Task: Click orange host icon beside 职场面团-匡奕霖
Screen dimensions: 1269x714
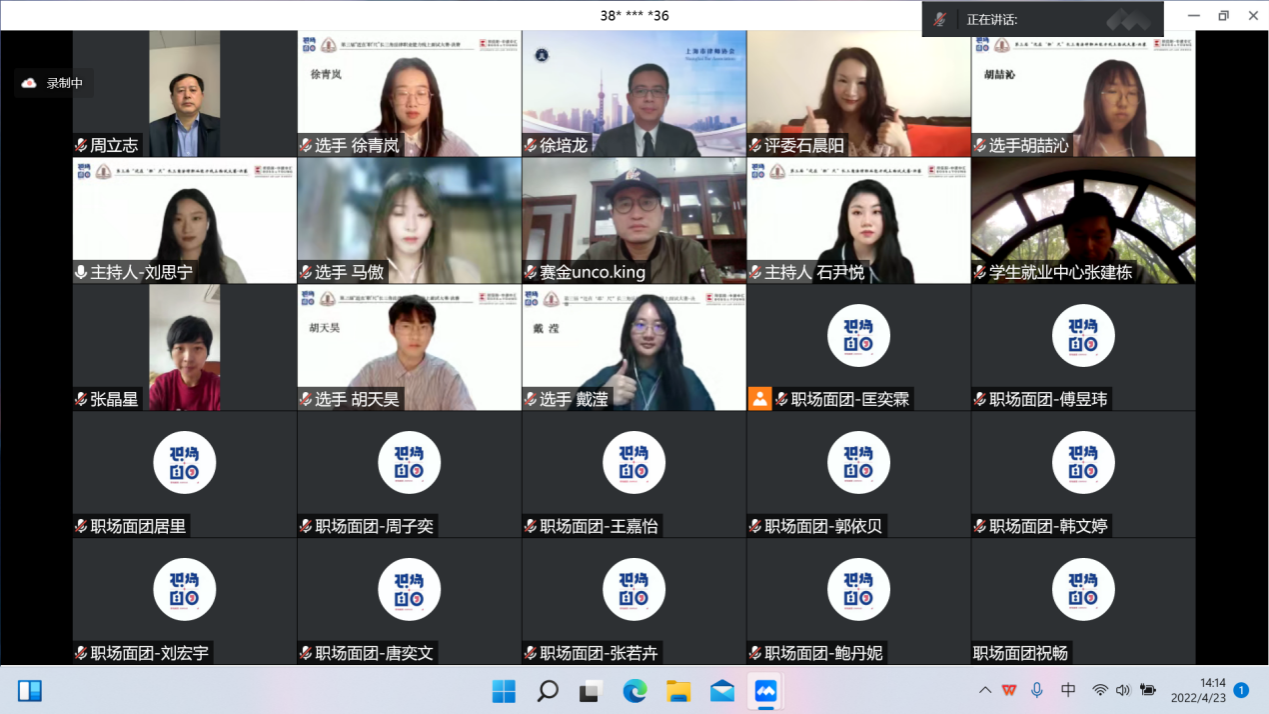Action: click(760, 399)
